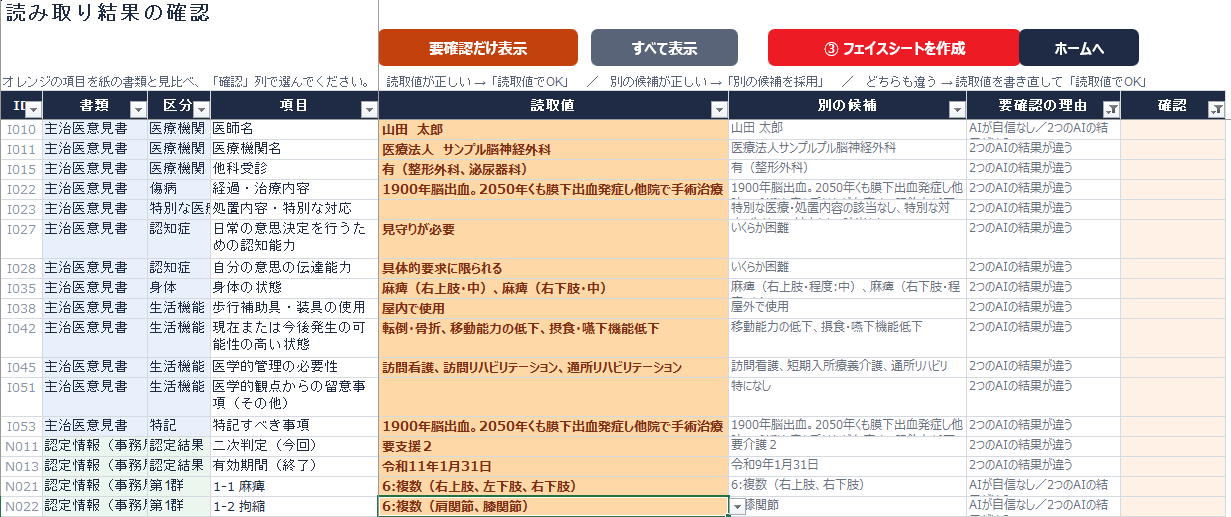The height and width of the screenshot is (517, 1231).
Task: Select the 項目 cell 医学的管理の必要性
Action: [x=294, y=367]
